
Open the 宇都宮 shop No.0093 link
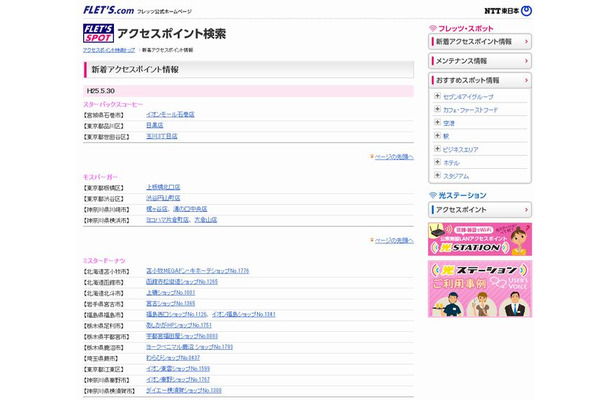[182, 336]
